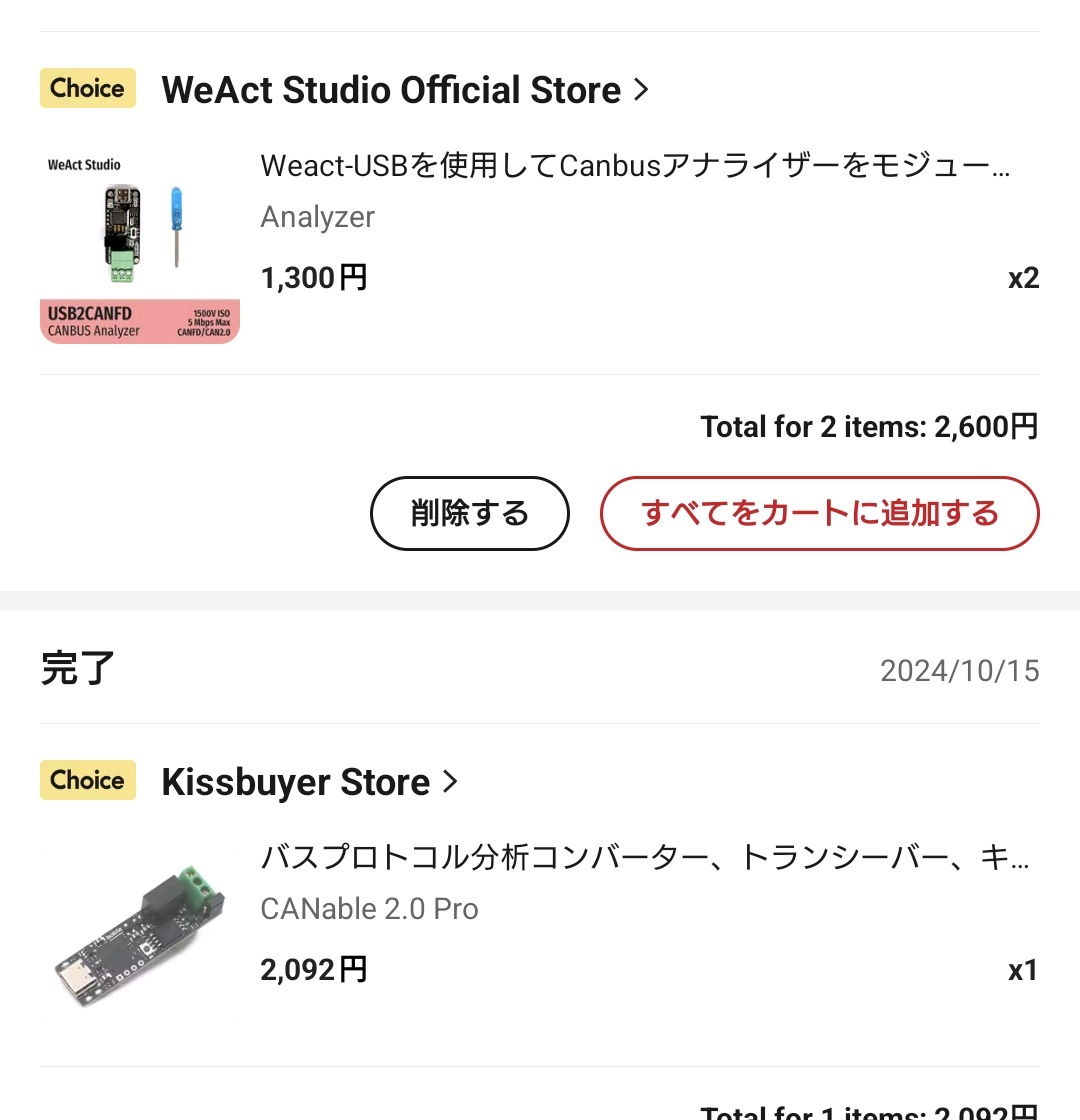
Task: Open Weact-USB Canbus analyzer product title
Action: coord(635,165)
